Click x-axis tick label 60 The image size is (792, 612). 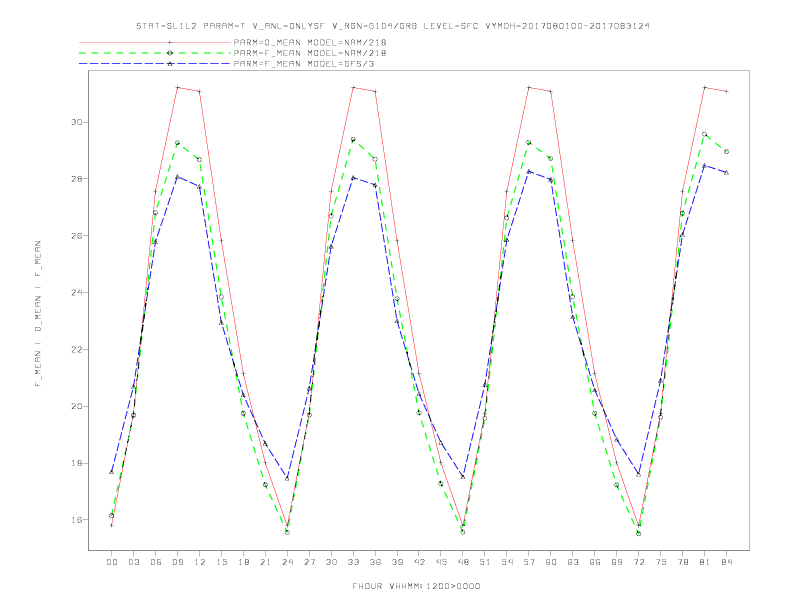[551, 562]
